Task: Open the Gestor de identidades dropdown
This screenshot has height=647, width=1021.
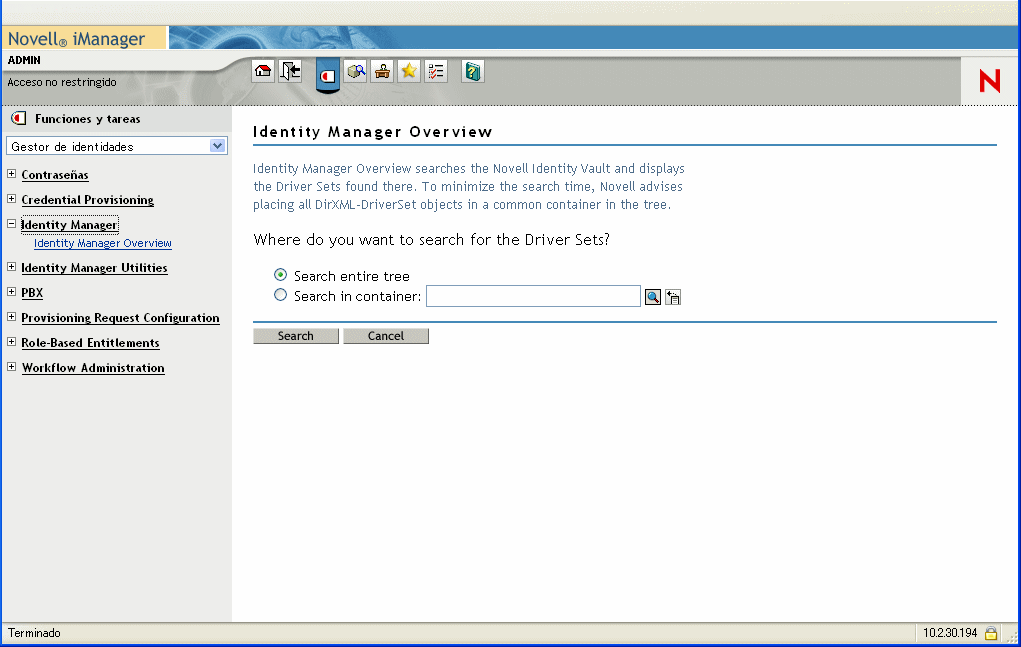Action: point(117,146)
